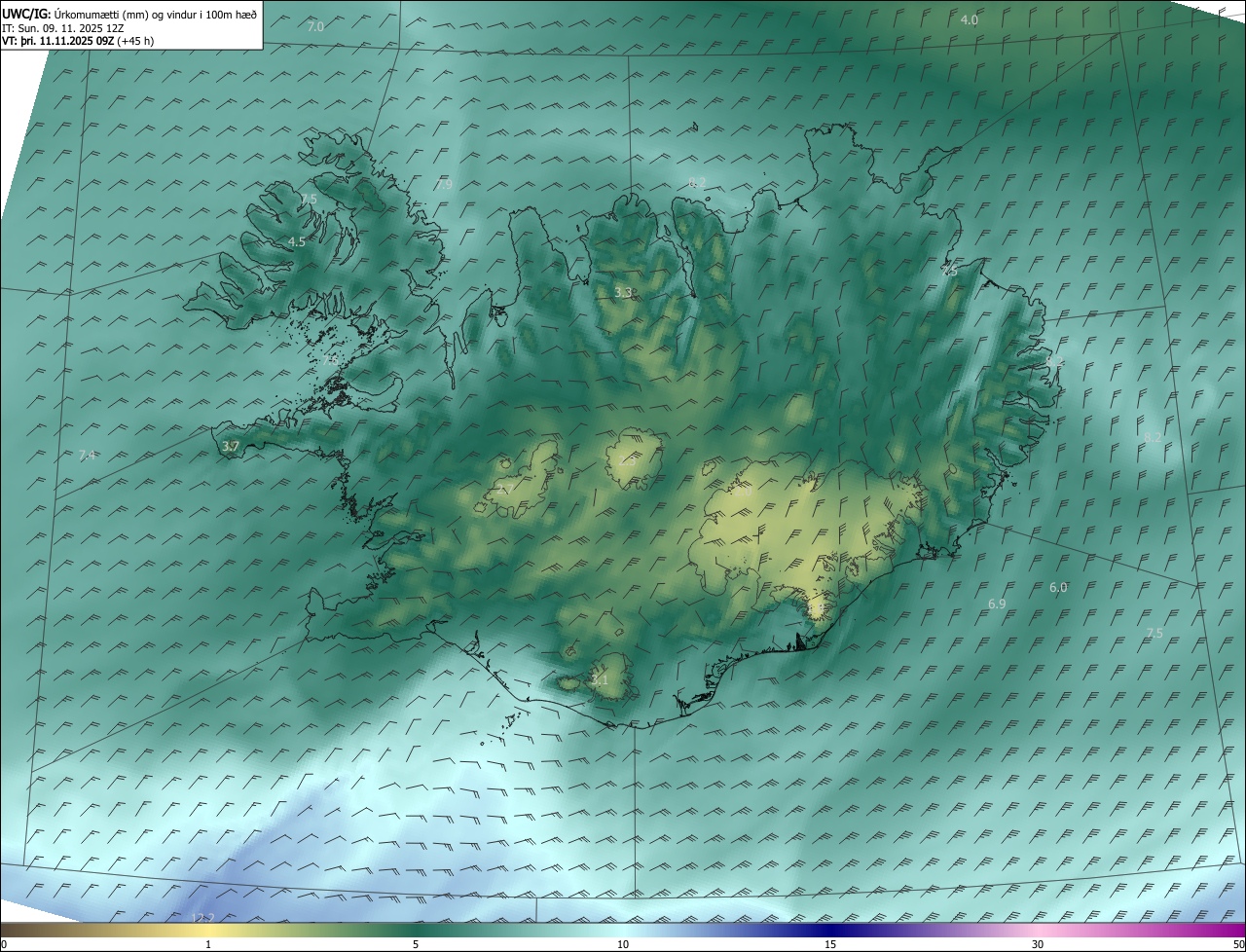Click the 7.9 value label
The width and height of the screenshot is (1246, 952).
[444, 184]
